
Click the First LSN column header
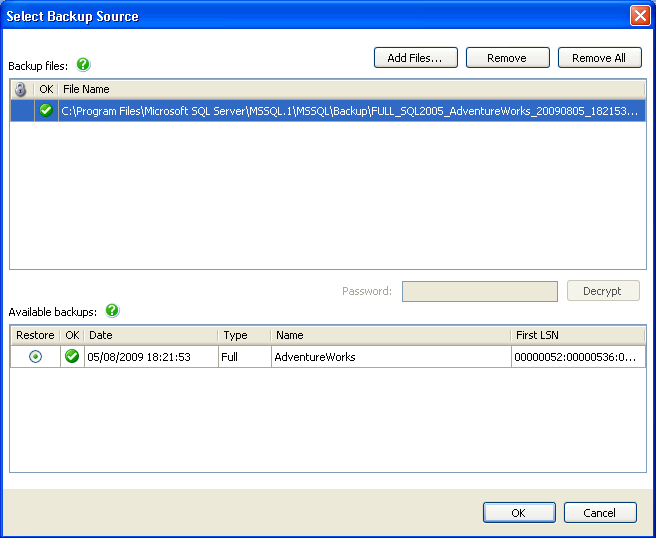577,335
